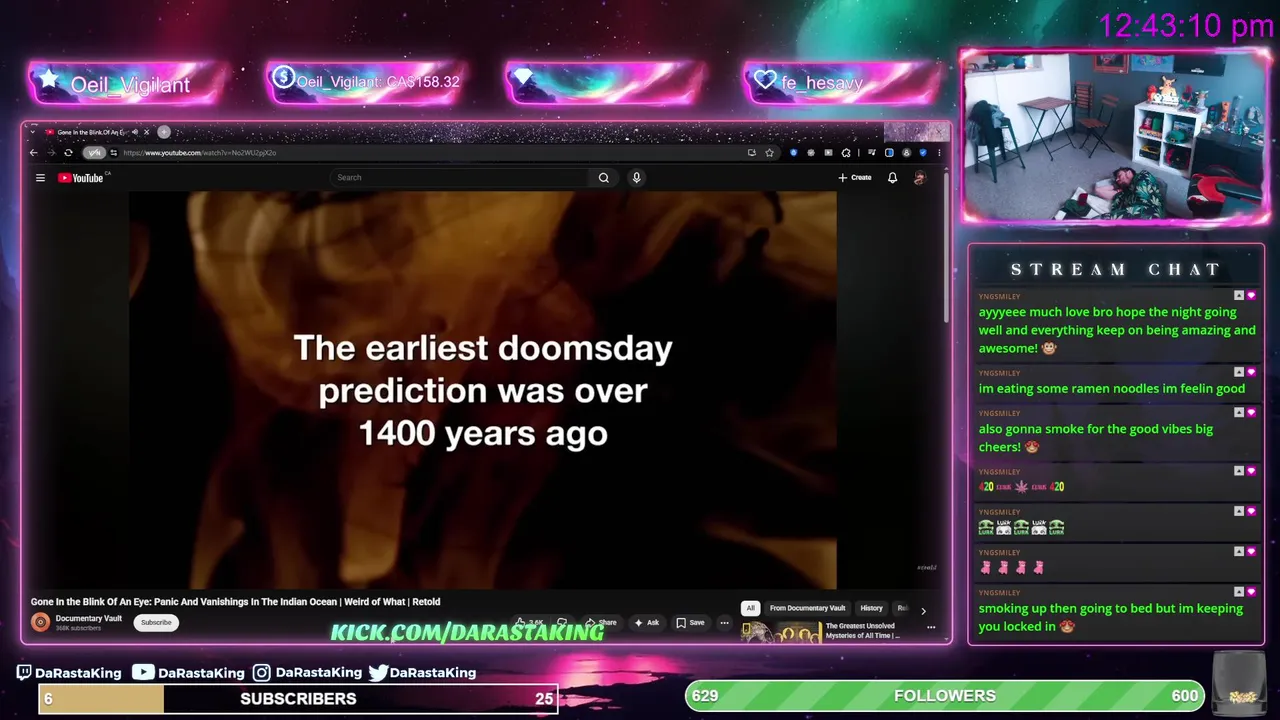Open YouTube notifications bell

892,177
